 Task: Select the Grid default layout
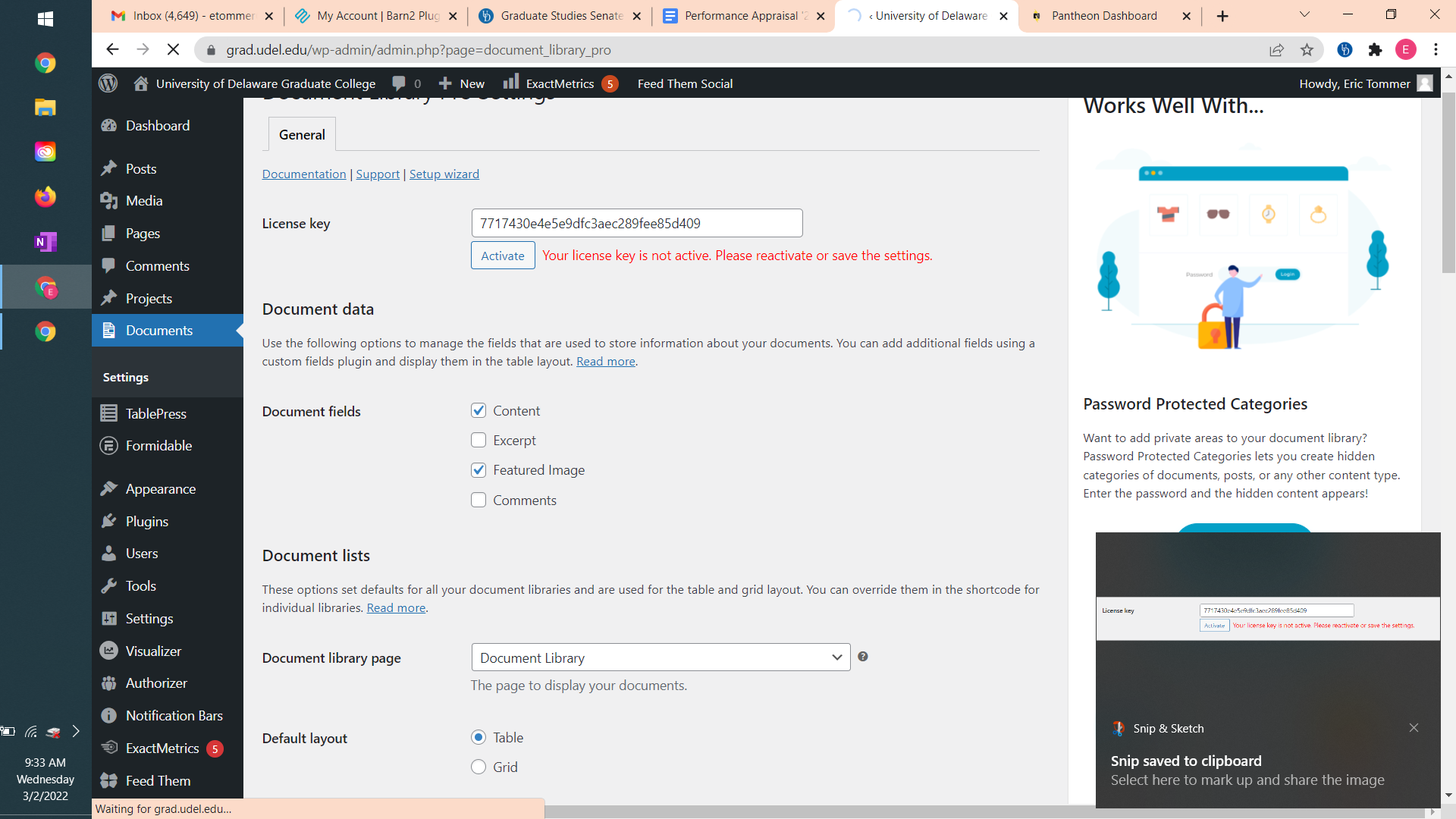tap(479, 767)
